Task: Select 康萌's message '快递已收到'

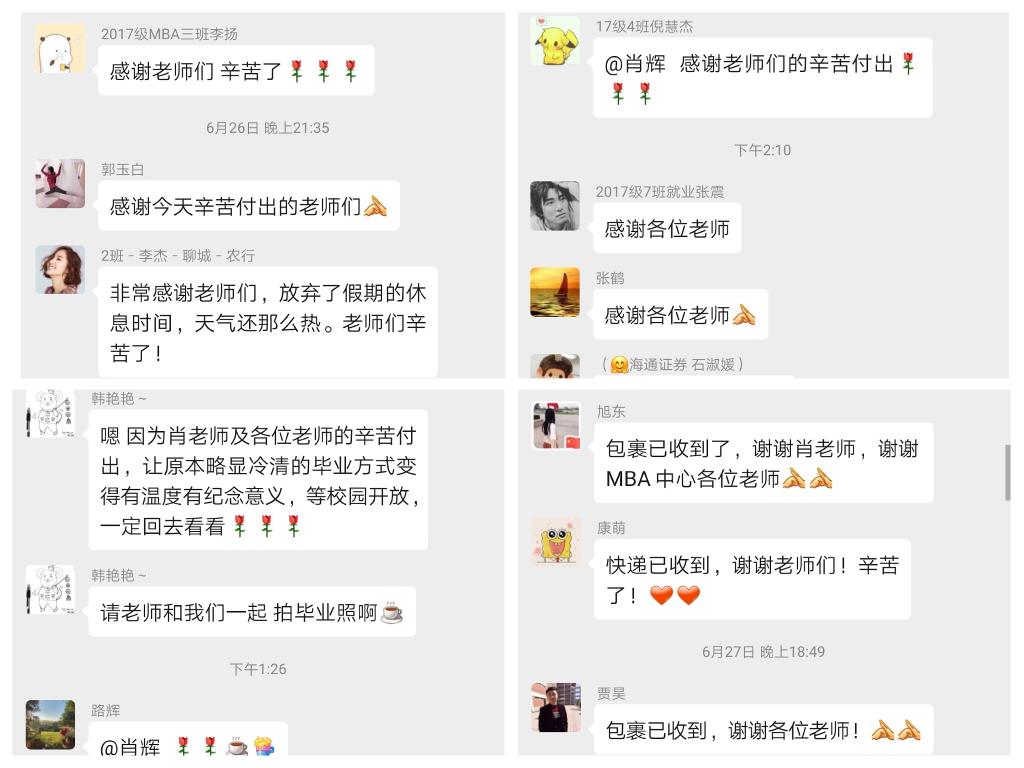Action: pos(752,579)
